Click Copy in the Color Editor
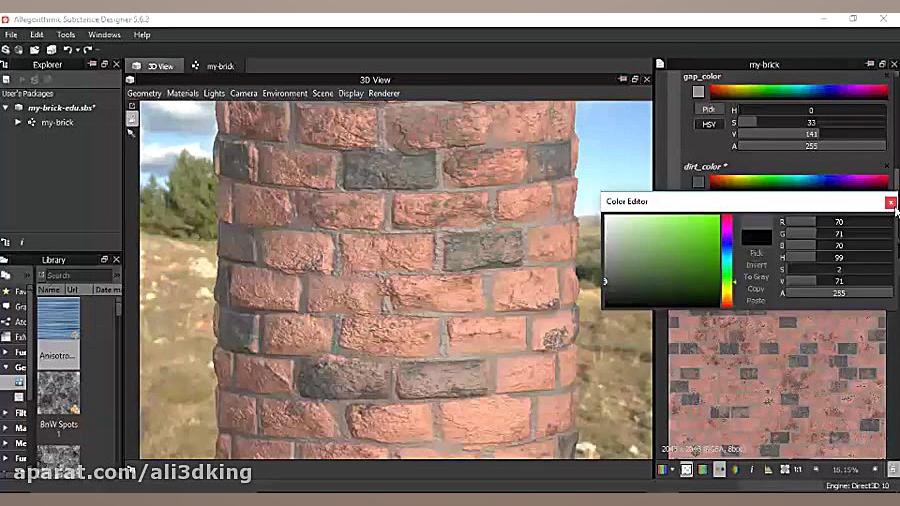This screenshot has height=506, width=900. [756, 289]
